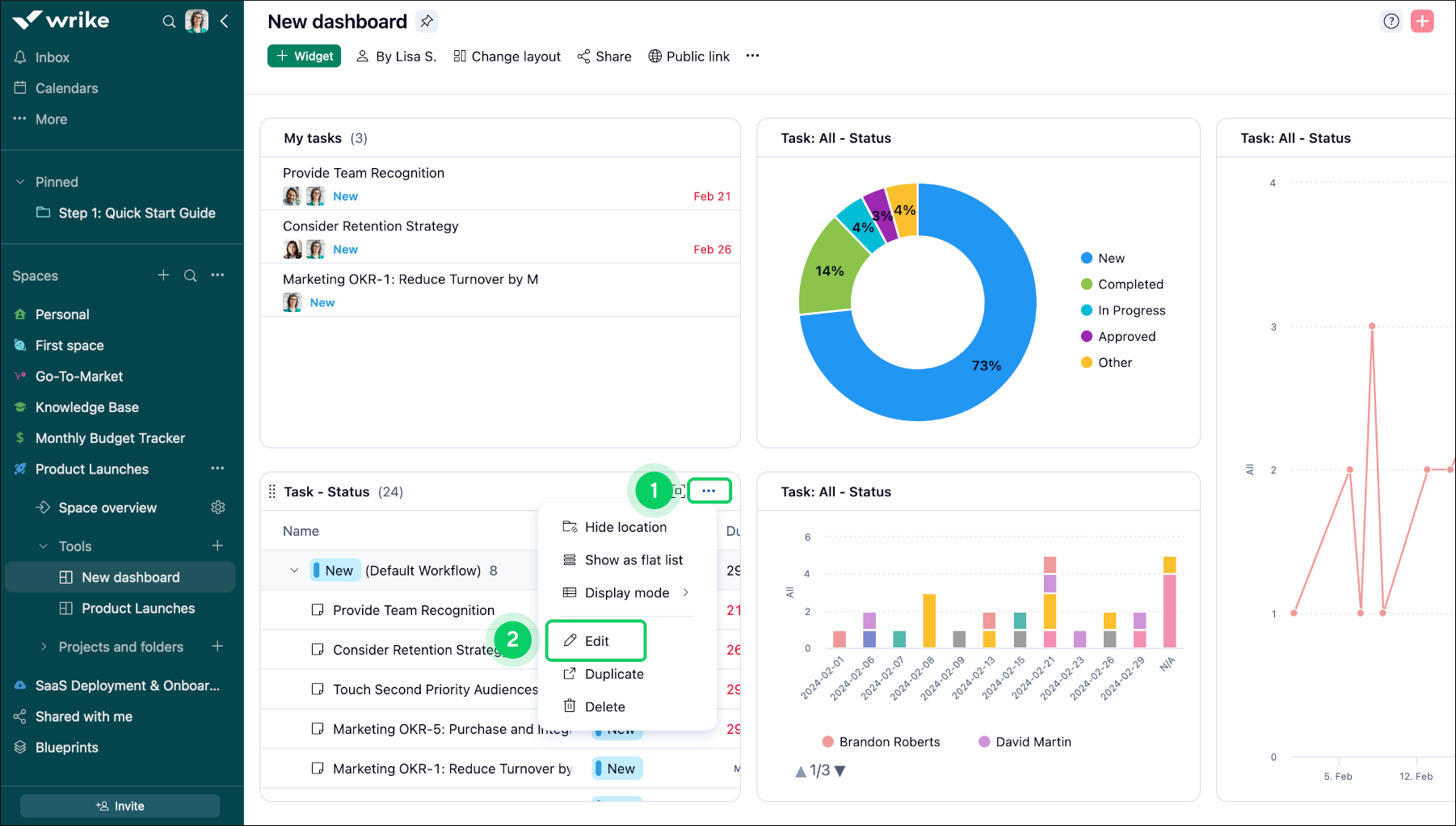Pin the New dashboard using the pin icon
This screenshot has height=826, width=1456.
(x=427, y=21)
